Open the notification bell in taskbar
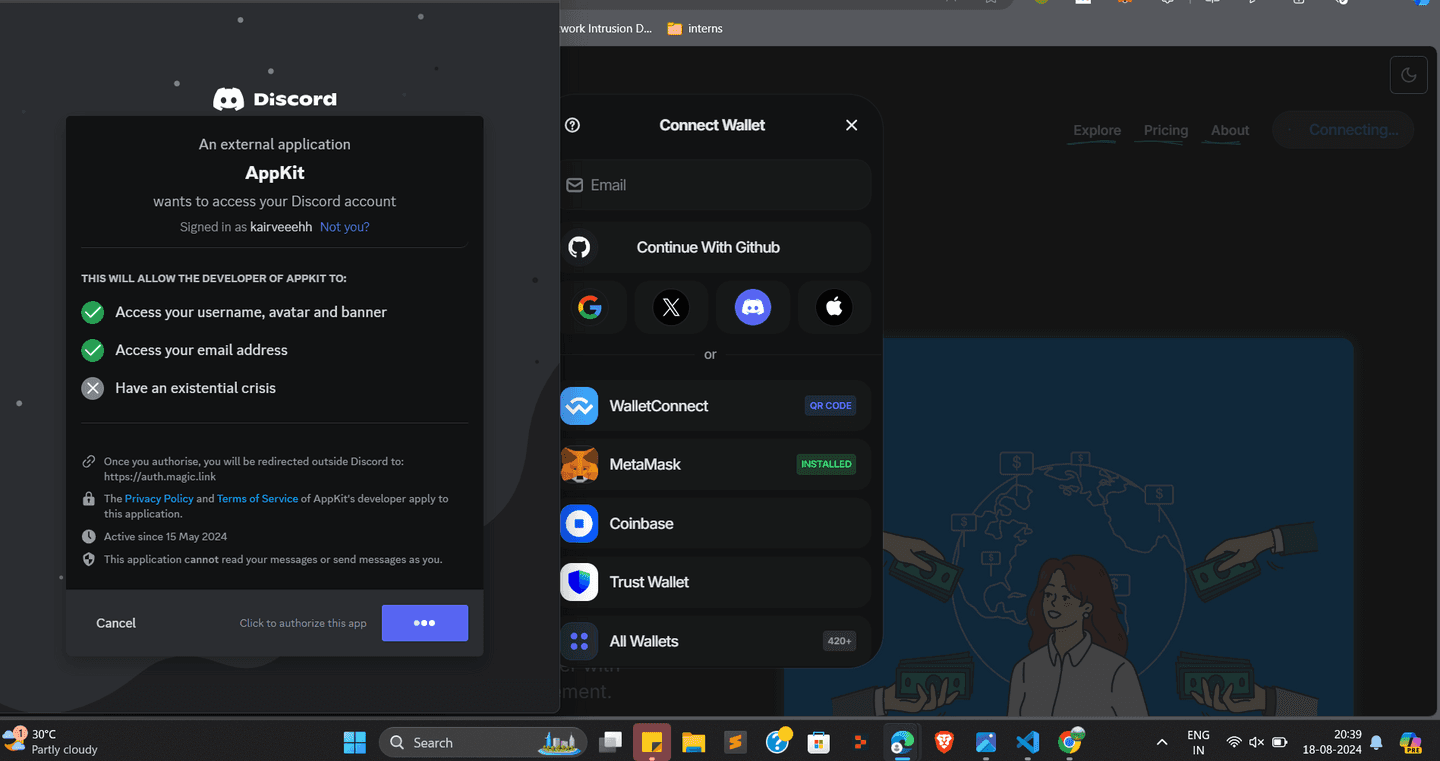This screenshot has height=761, width=1440. click(1376, 742)
